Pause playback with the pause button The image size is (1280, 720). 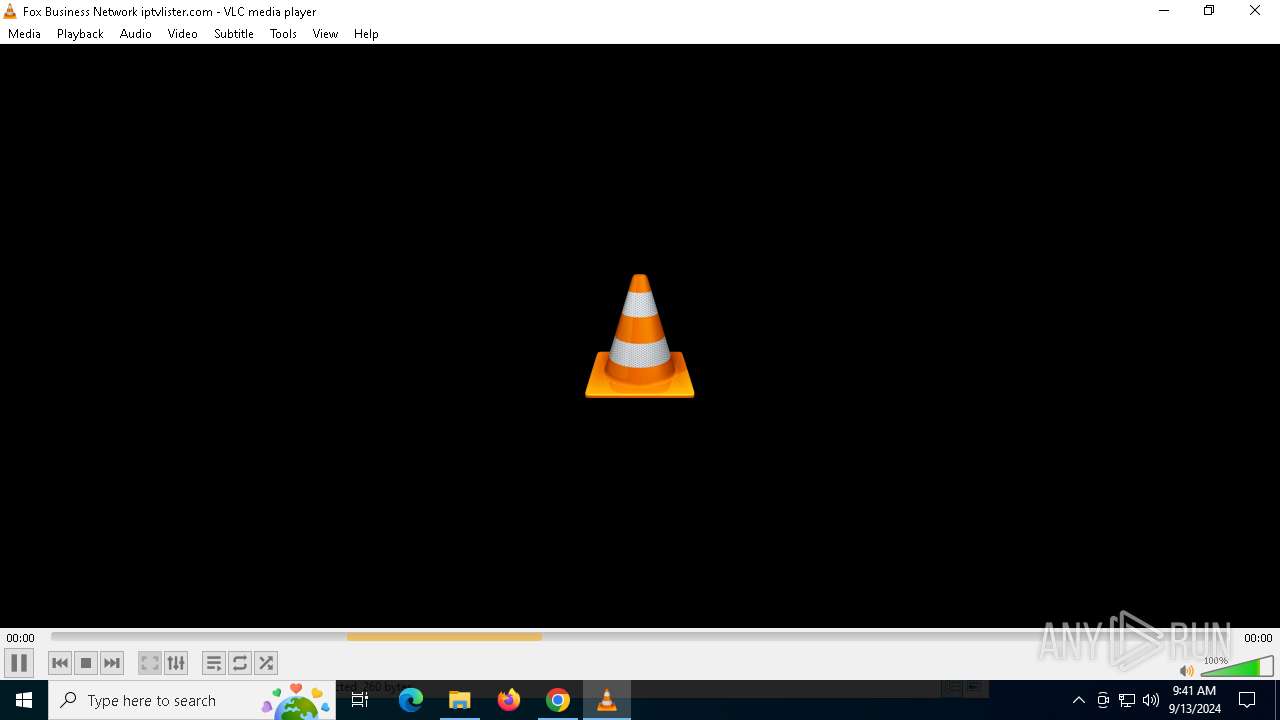click(19, 663)
